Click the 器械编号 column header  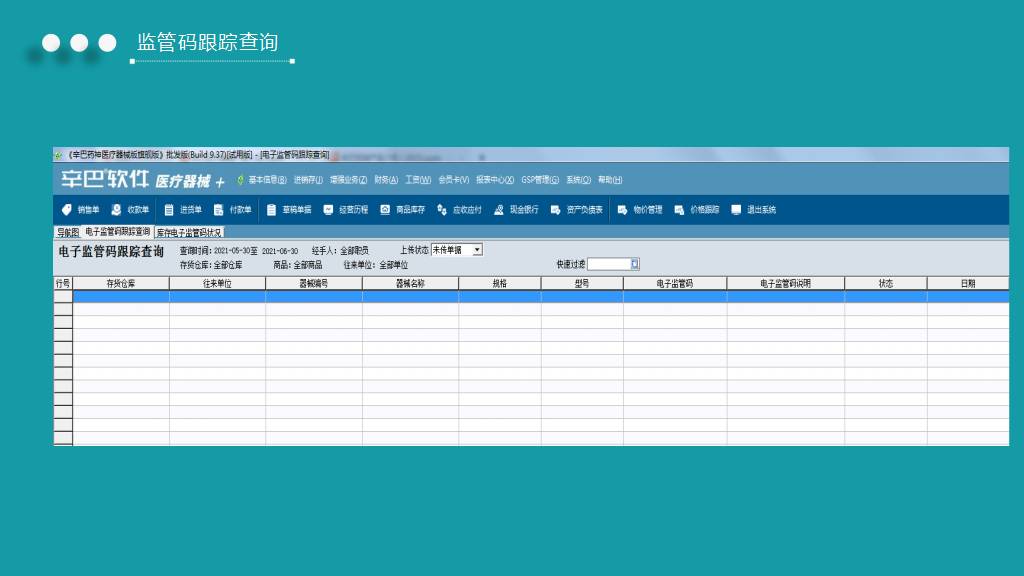[314, 283]
